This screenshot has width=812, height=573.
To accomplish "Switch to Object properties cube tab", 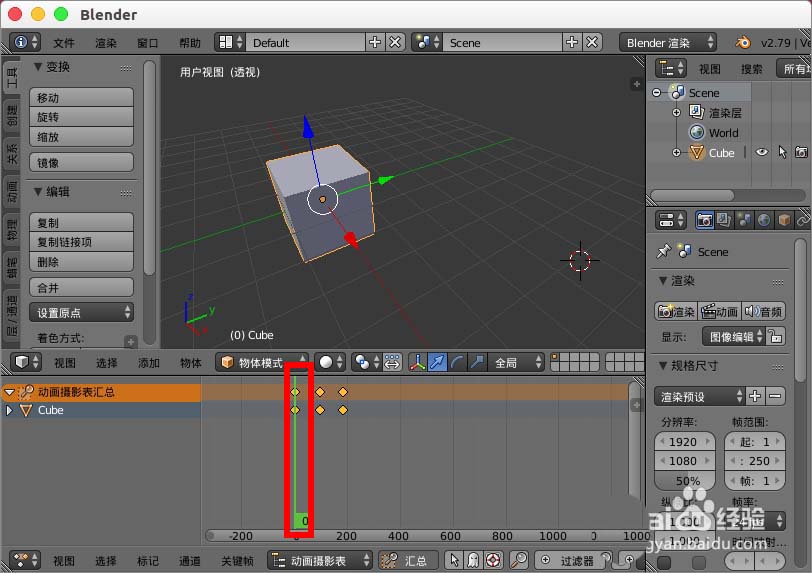I will coord(784,220).
